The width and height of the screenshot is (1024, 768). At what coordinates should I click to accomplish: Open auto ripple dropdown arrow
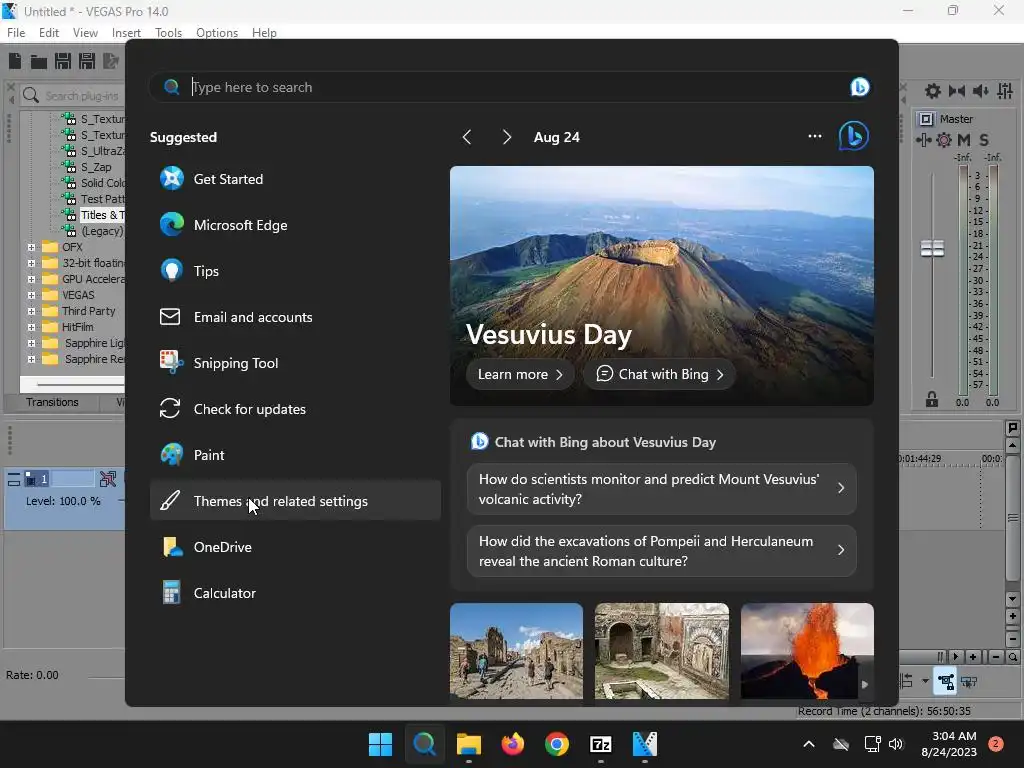click(925, 681)
